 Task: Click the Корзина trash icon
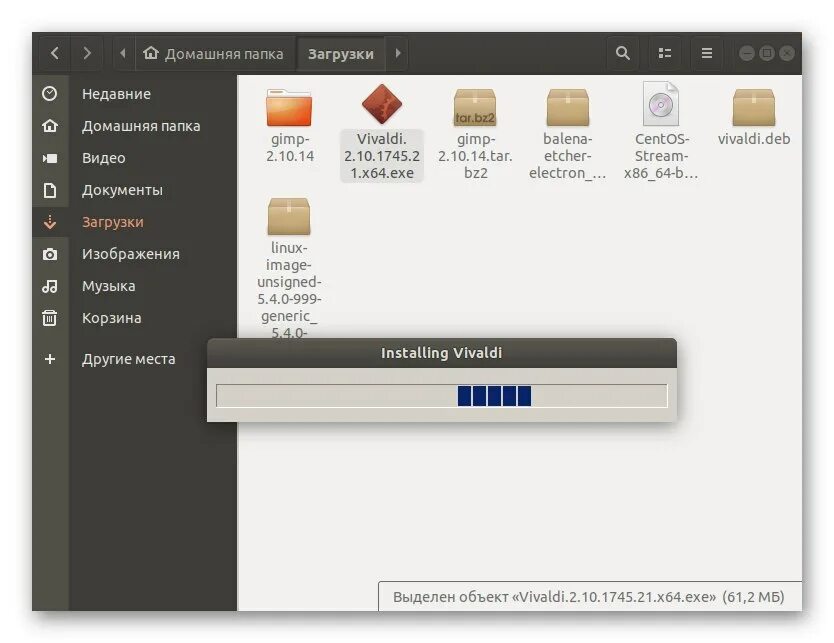point(49,318)
